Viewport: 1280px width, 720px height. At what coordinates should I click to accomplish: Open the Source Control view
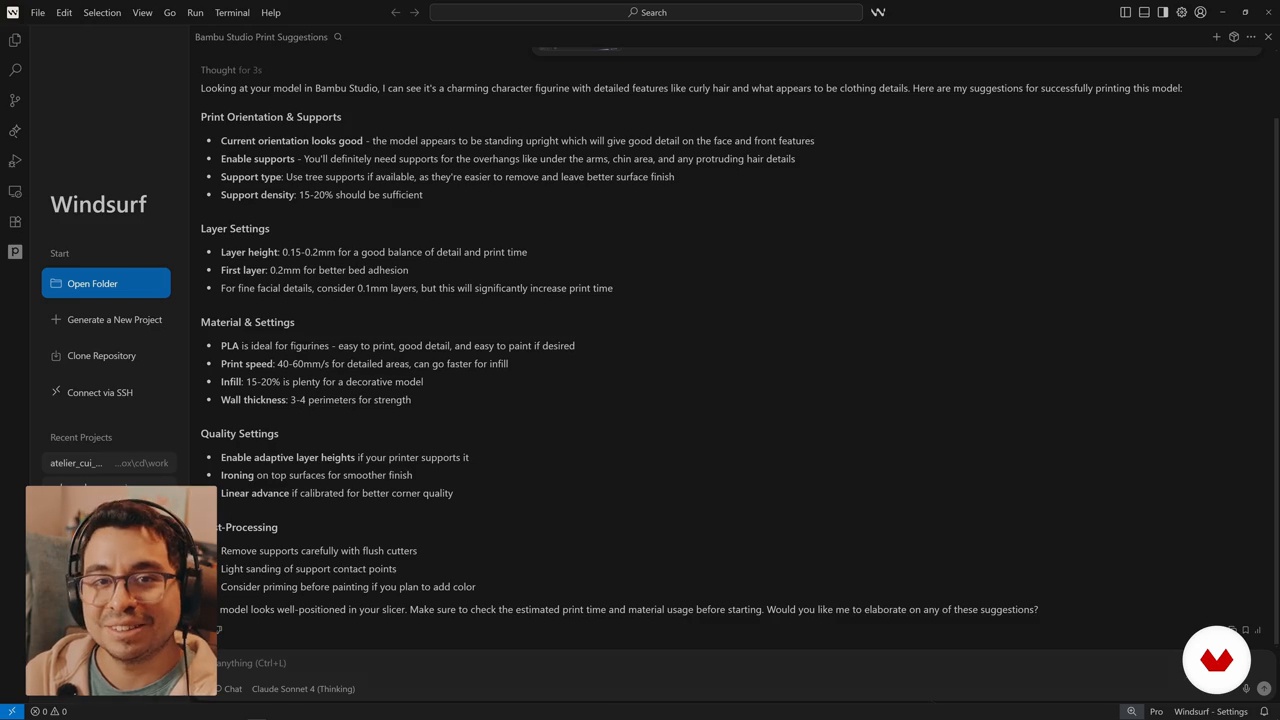[x=15, y=100]
